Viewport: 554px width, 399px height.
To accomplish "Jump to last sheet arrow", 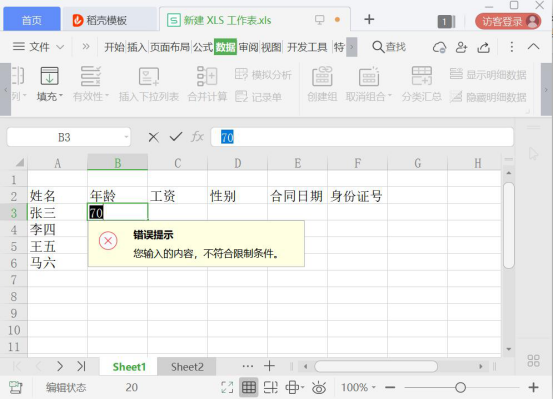I will (82, 366).
